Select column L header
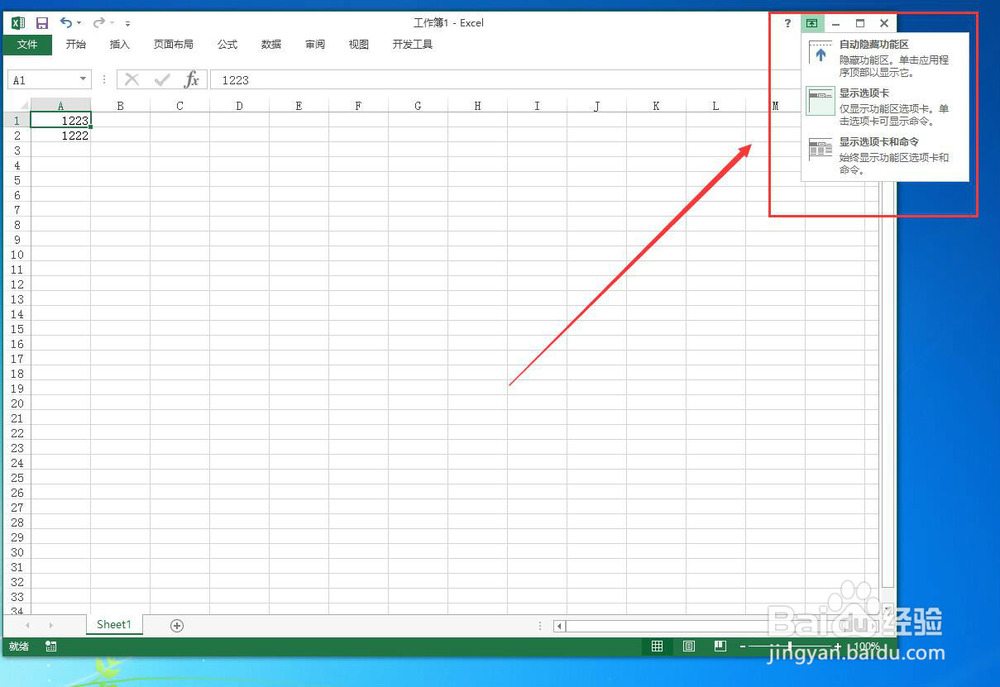 coord(716,105)
